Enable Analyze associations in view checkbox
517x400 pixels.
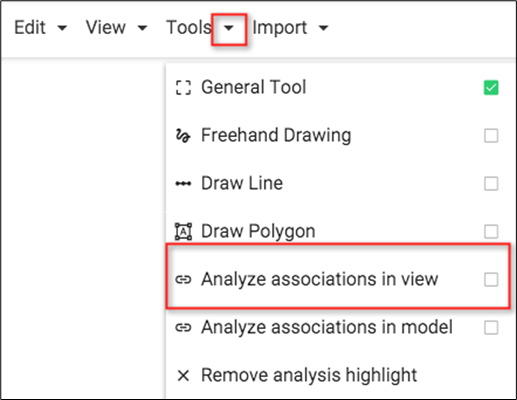(491, 279)
